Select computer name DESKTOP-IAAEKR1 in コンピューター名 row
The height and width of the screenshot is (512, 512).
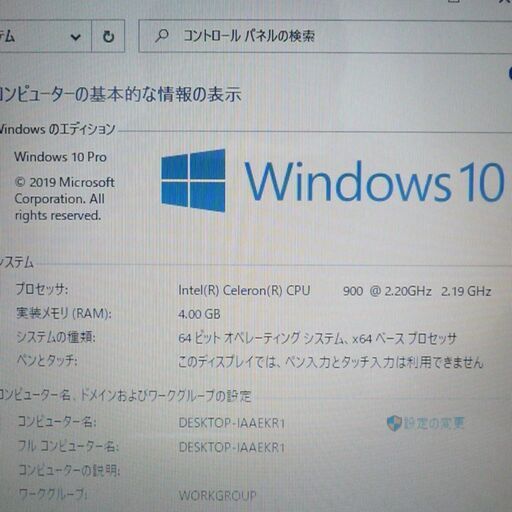232,423
